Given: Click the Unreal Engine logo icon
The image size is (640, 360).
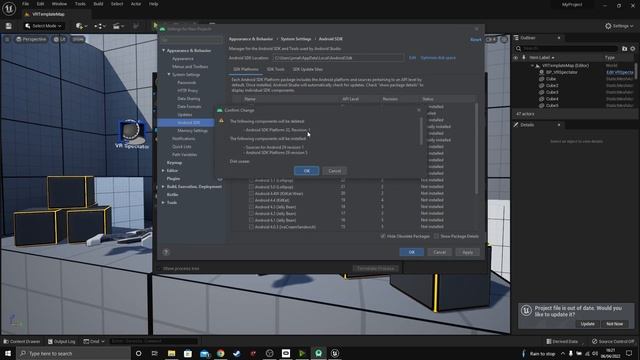Looking at the screenshot, I should (x=9, y=8).
